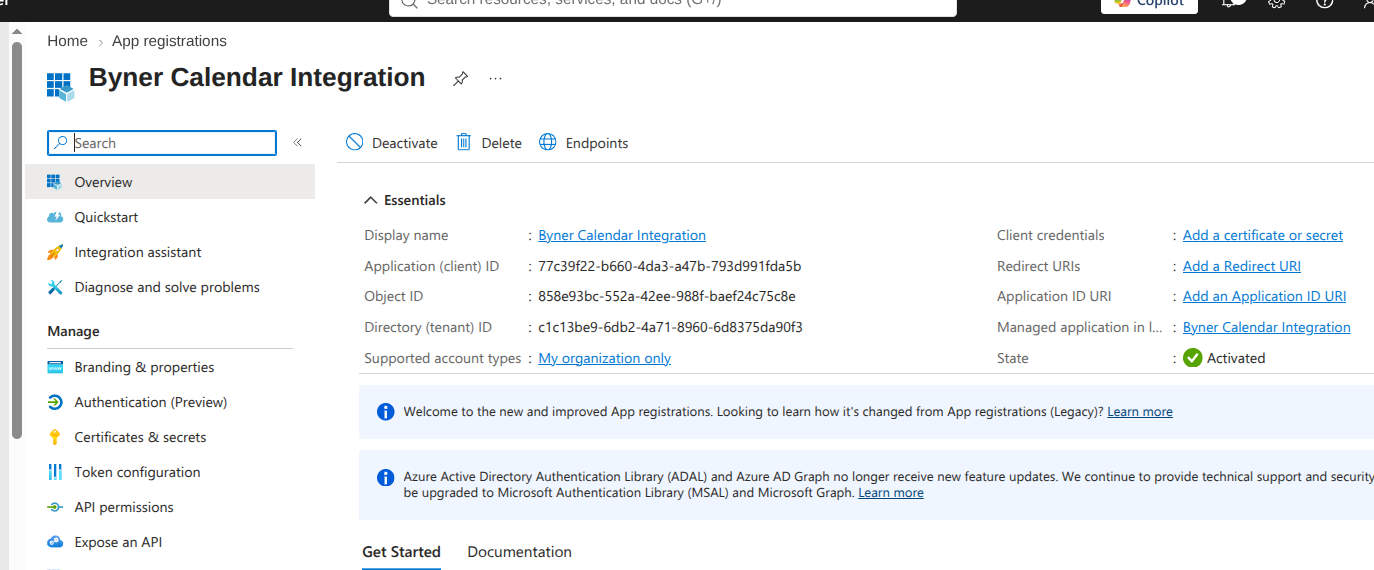The height and width of the screenshot is (570, 1374).
Task: Open the Token configuration page
Action: click(137, 472)
